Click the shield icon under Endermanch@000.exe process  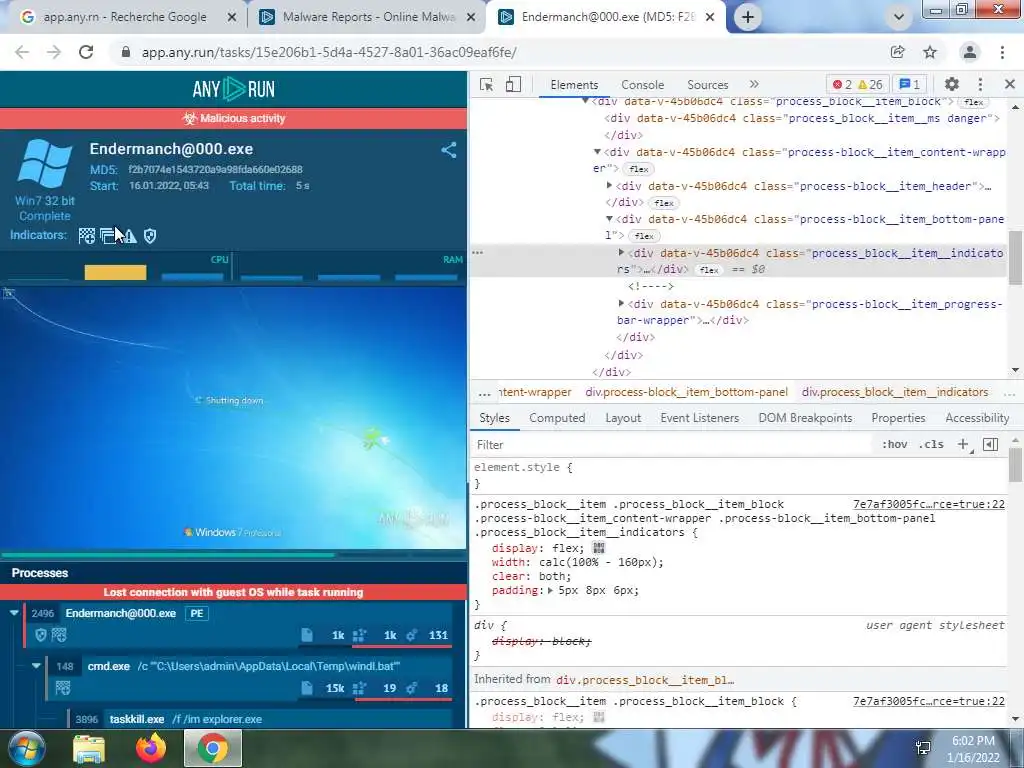pos(40,635)
